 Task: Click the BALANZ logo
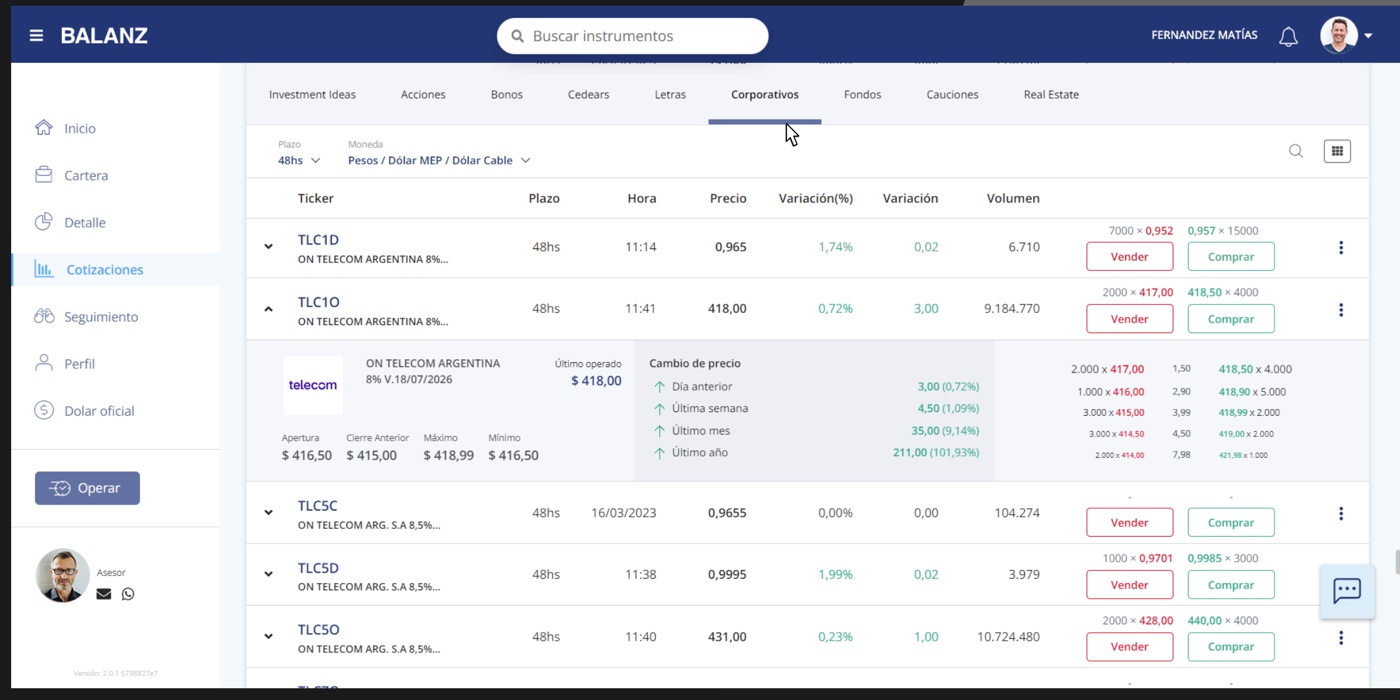tap(104, 36)
